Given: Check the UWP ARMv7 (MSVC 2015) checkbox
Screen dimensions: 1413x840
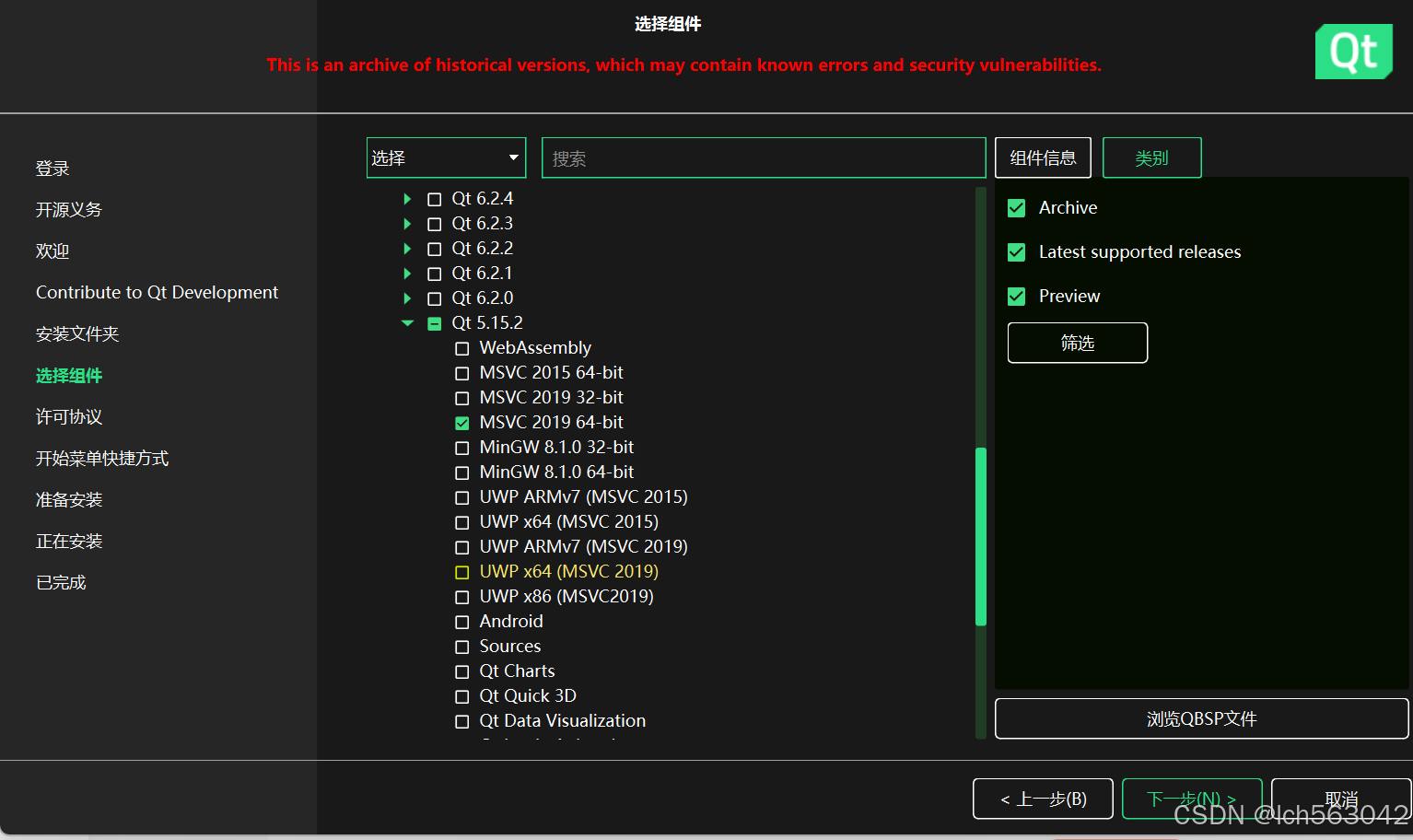Looking at the screenshot, I should (462, 497).
